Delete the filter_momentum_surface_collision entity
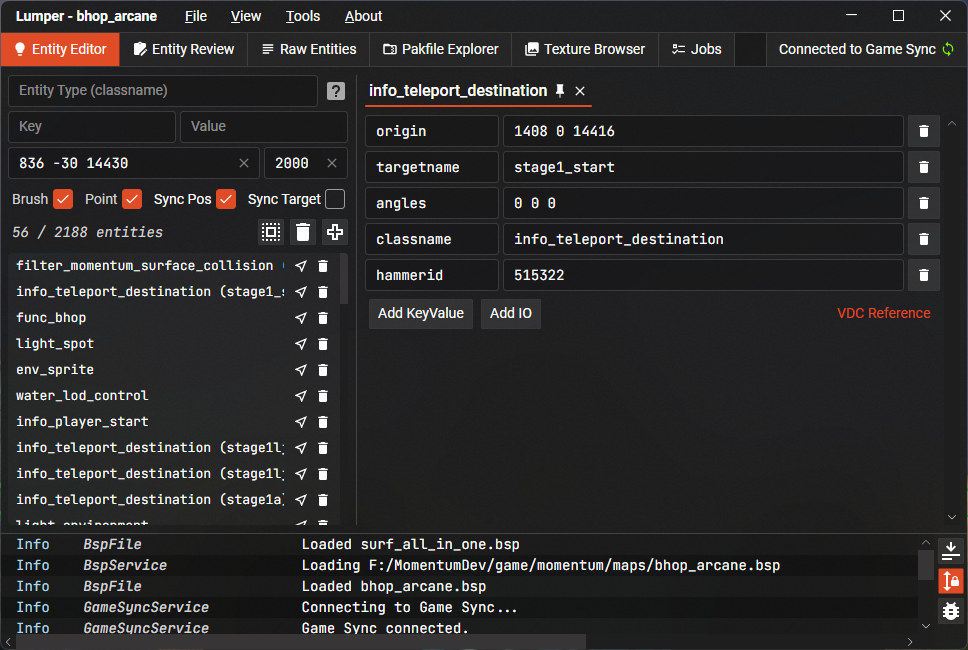 point(323,266)
